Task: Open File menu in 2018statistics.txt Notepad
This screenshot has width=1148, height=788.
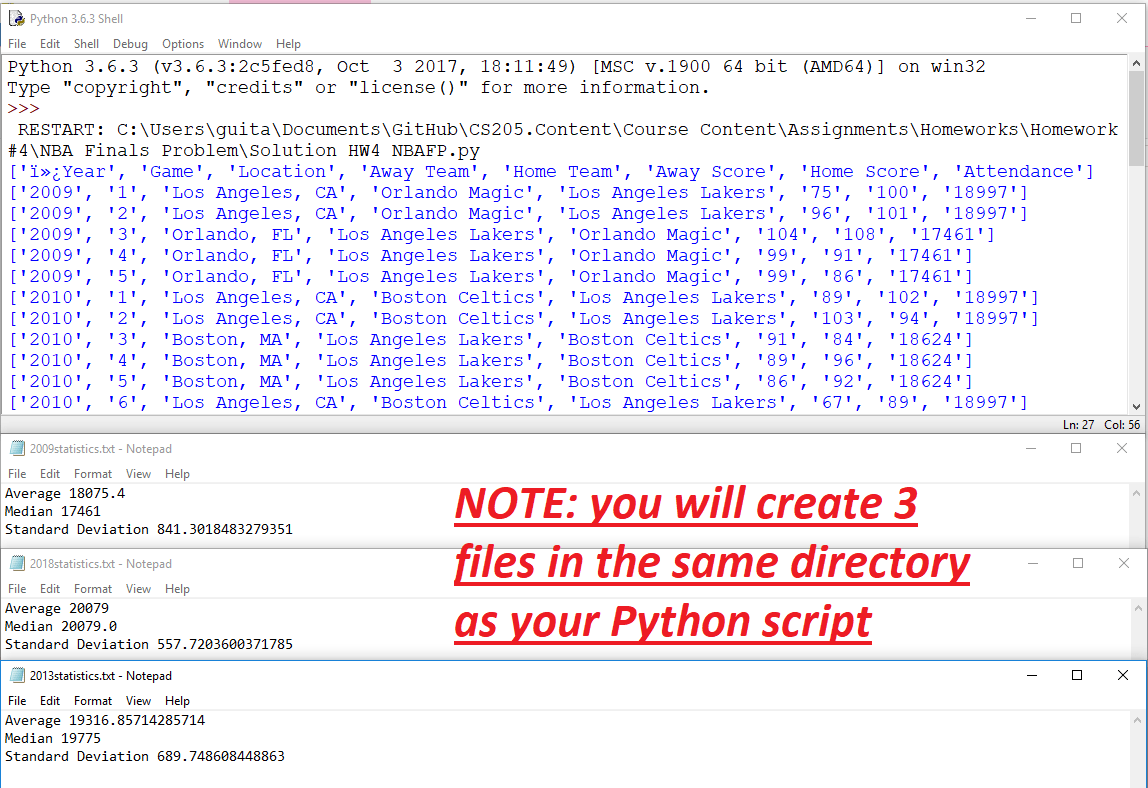Action: [x=17, y=589]
